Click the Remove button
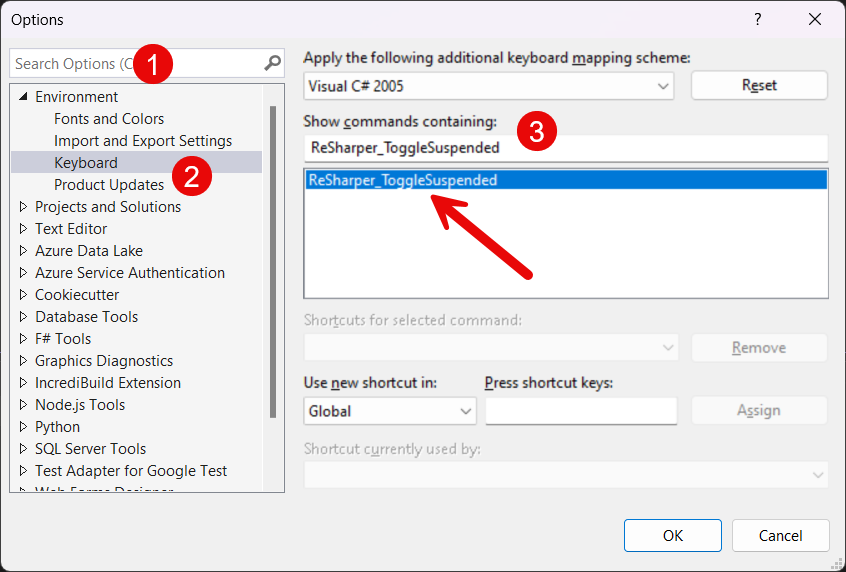 point(759,348)
